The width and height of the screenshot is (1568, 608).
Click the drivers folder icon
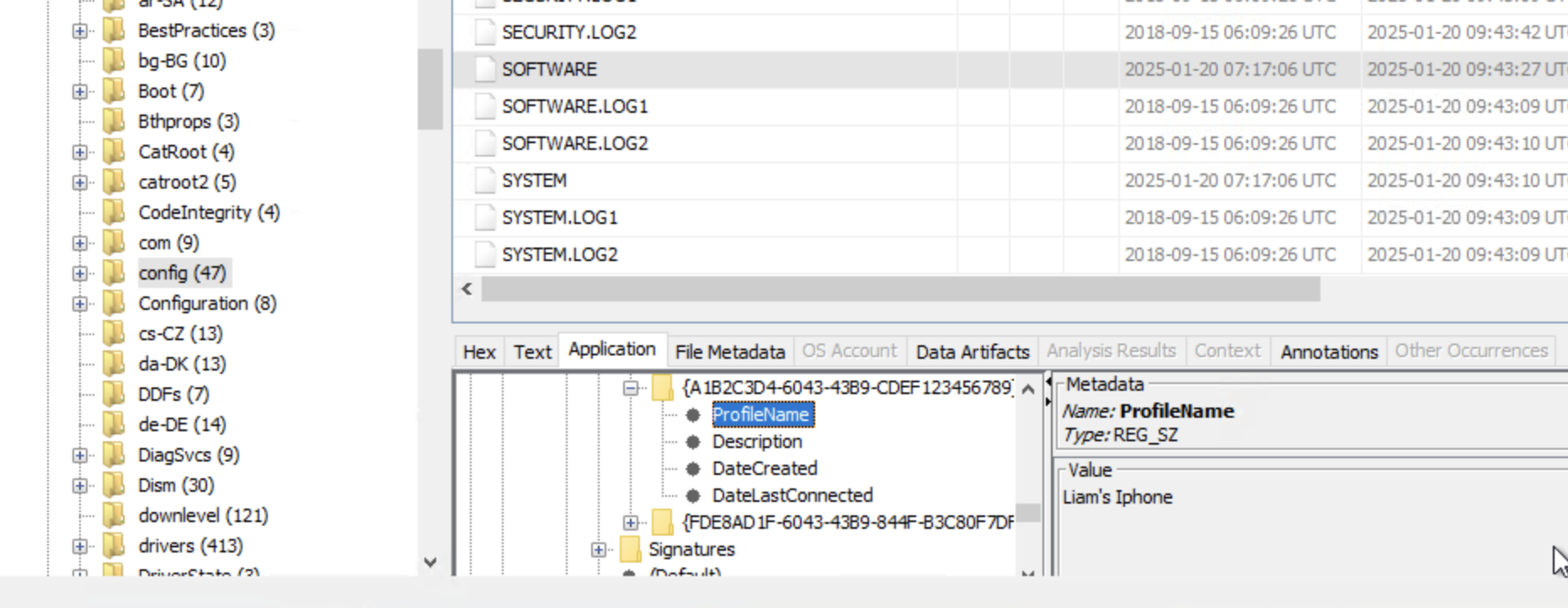[114, 546]
